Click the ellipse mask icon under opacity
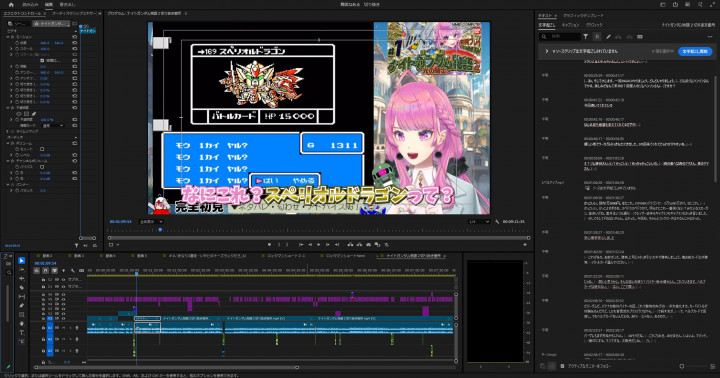This screenshot has height=378, width=720. pyautogui.click(x=19, y=113)
